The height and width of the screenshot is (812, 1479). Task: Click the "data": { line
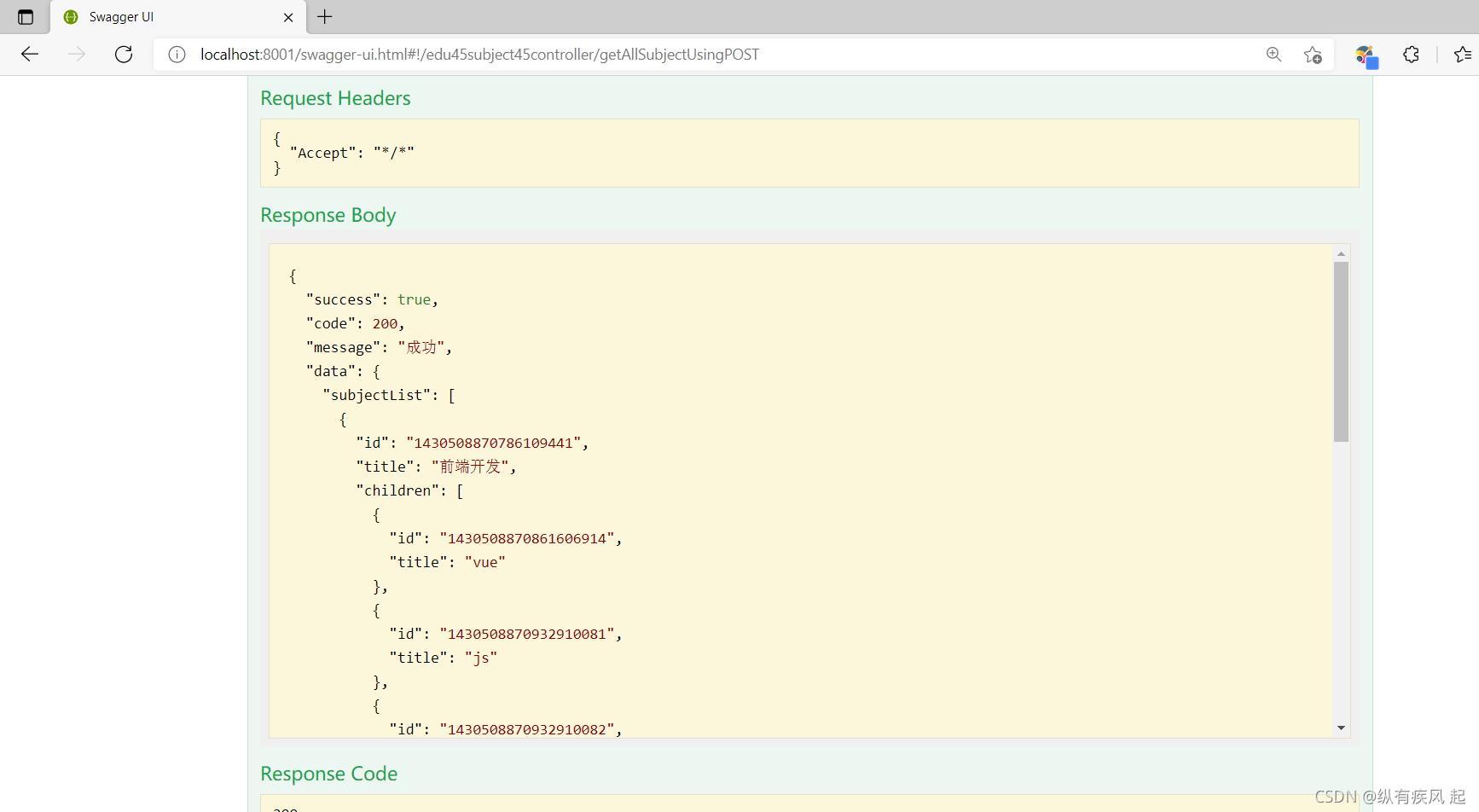[x=343, y=371]
